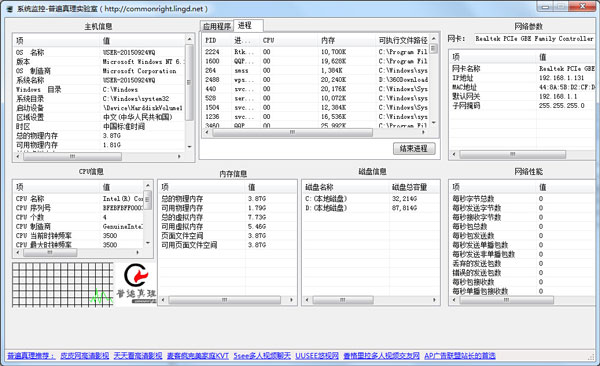Image resolution: width=600 pixels, height=366 pixels.
Task: Click the 普遍真理 logo image
Action: 136,283
